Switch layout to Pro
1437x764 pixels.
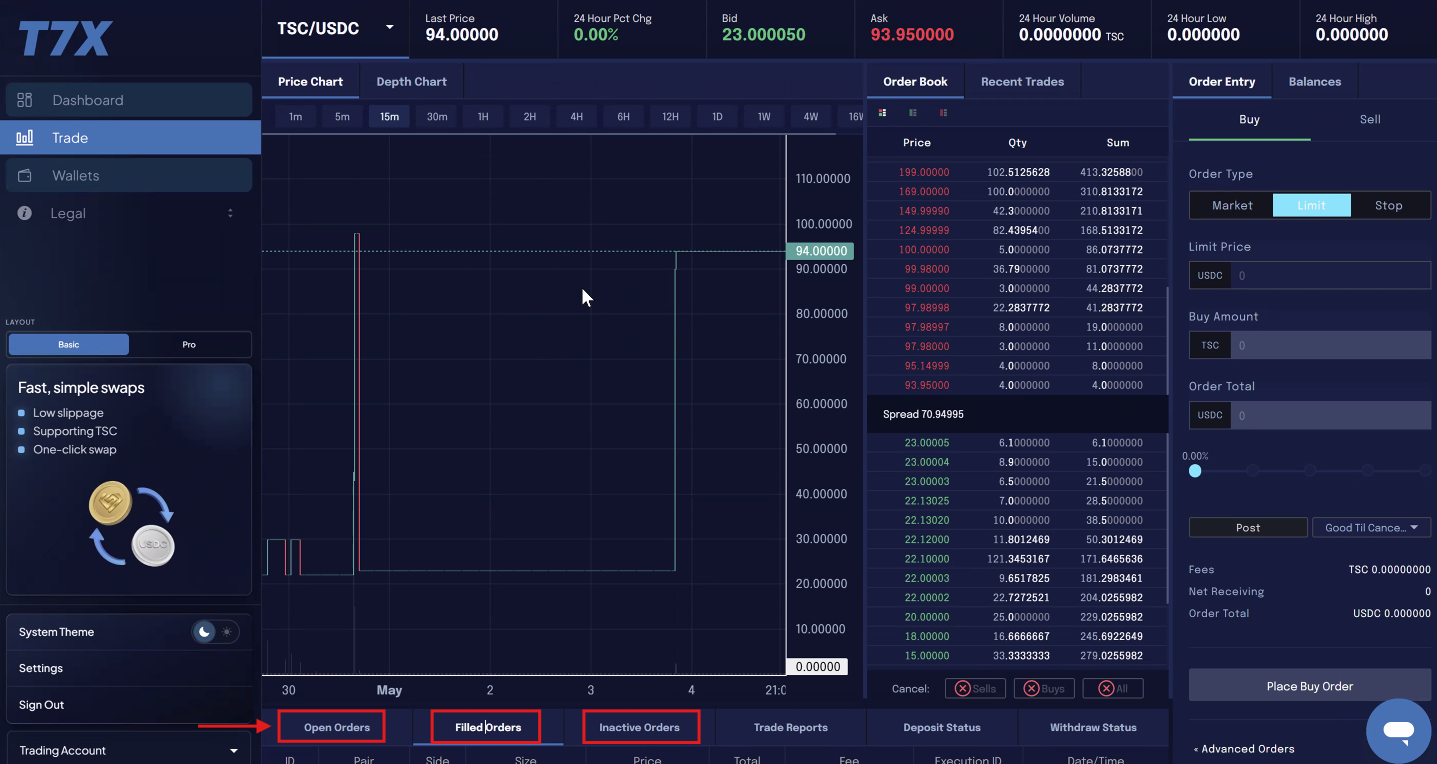pyautogui.click(x=189, y=345)
